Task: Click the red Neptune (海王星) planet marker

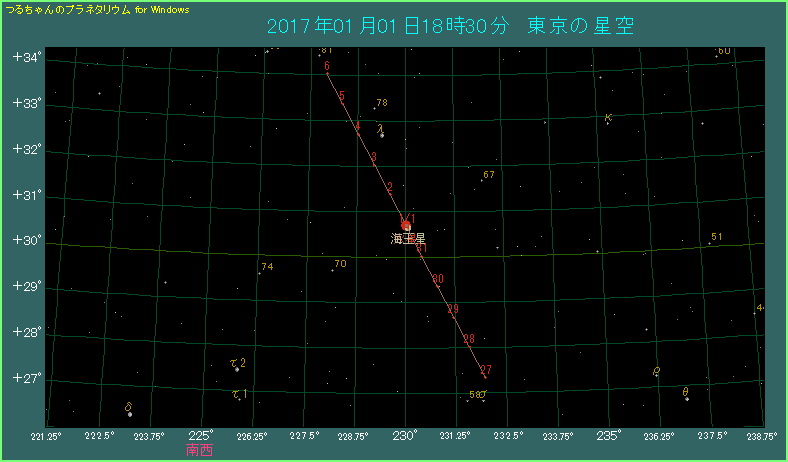Action: click(406, 226)
